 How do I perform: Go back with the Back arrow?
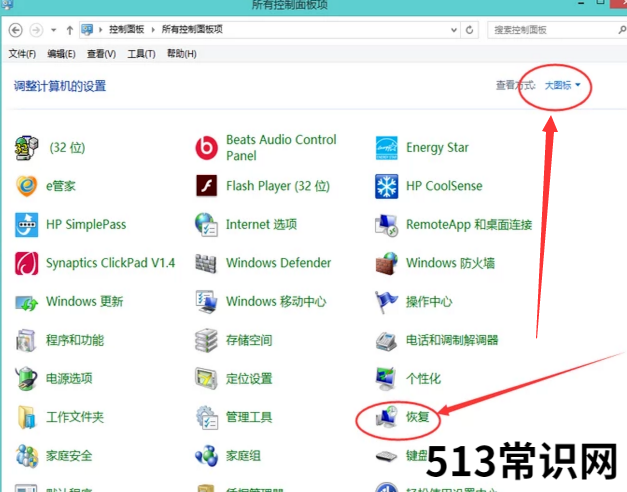16,30
